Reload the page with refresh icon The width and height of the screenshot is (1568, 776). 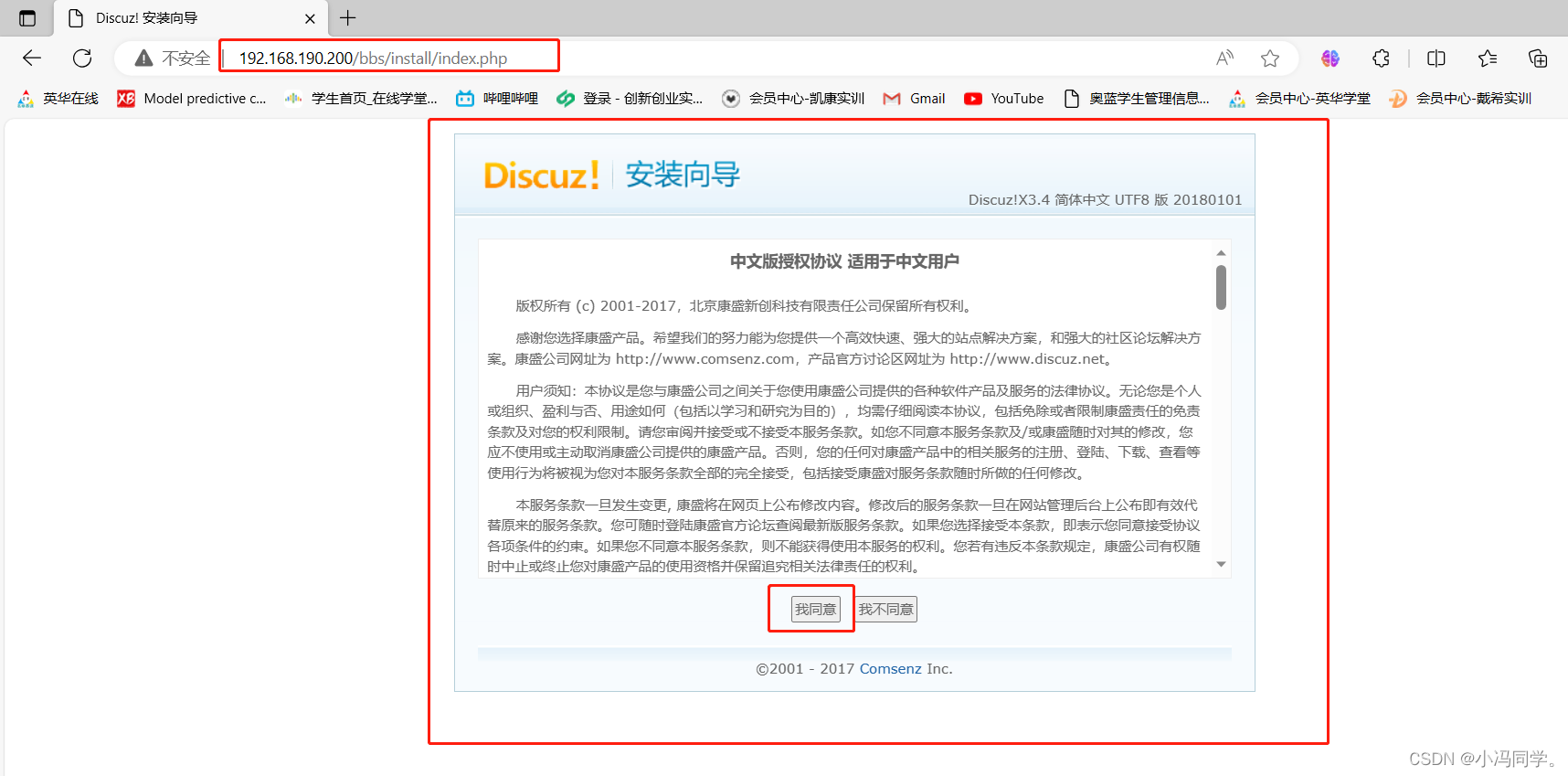pos(82,58)
